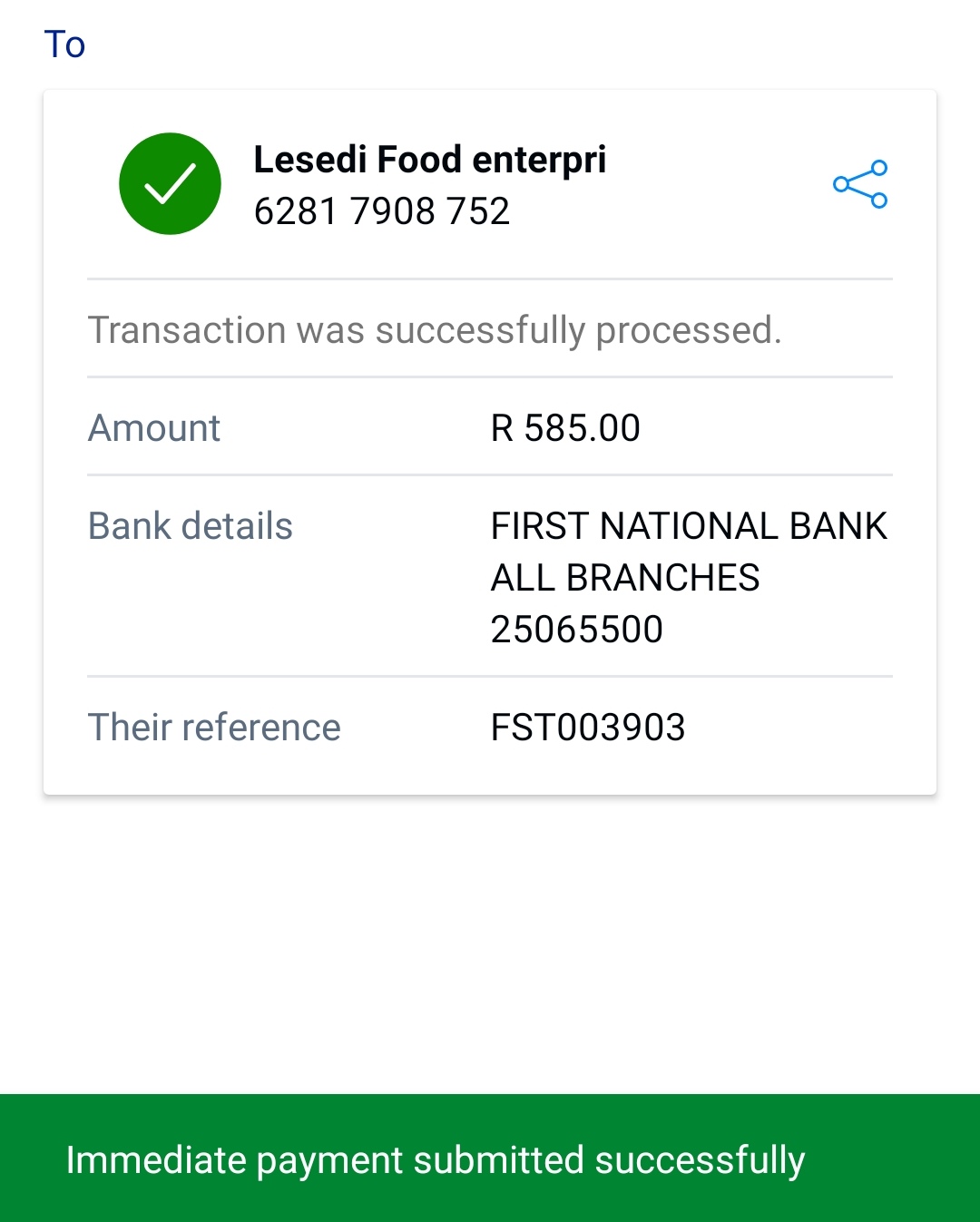980x1222 pixels.
Task: Tap the account number 6281 7908 752
Action: 382,211
